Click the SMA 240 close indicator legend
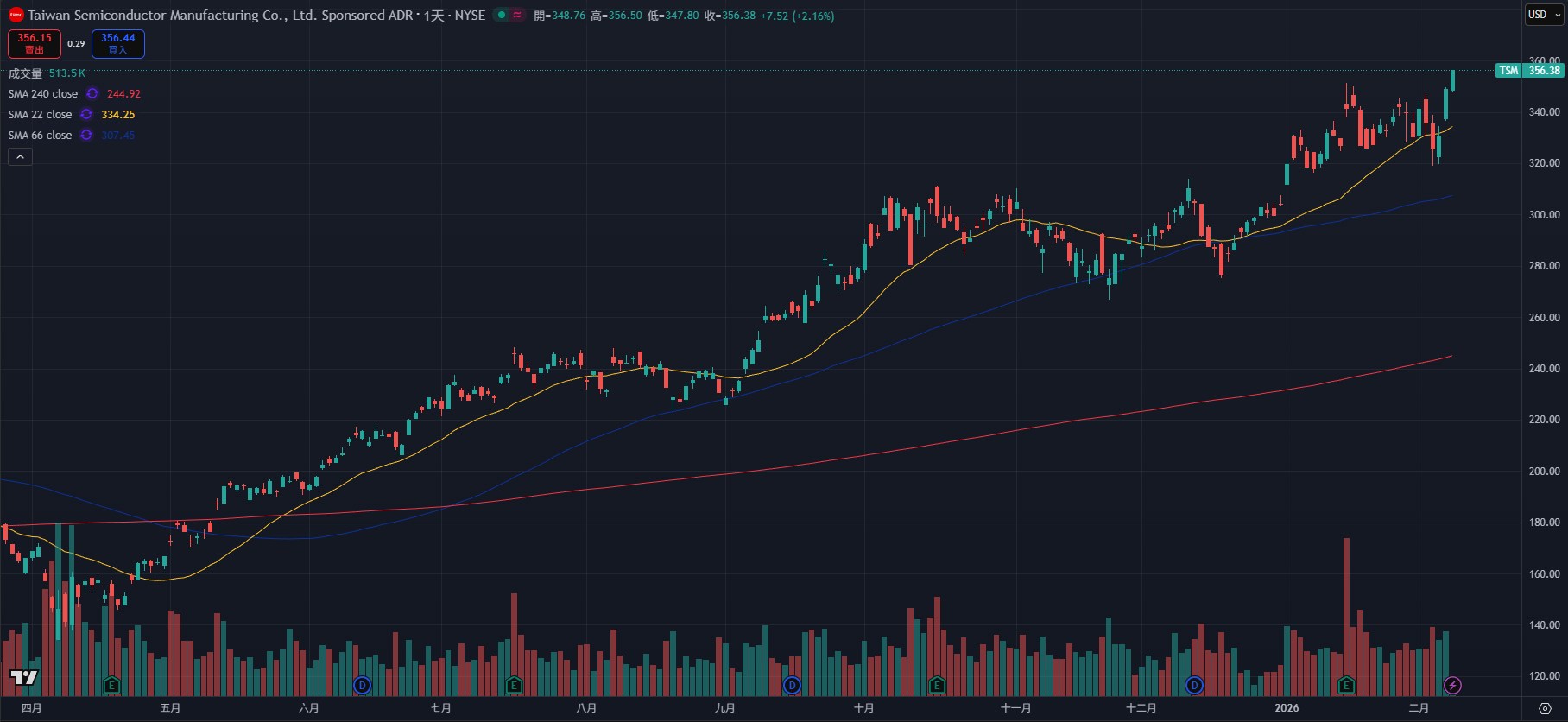The height and width of the screenshot is (722, 1568). pos(43,94)
